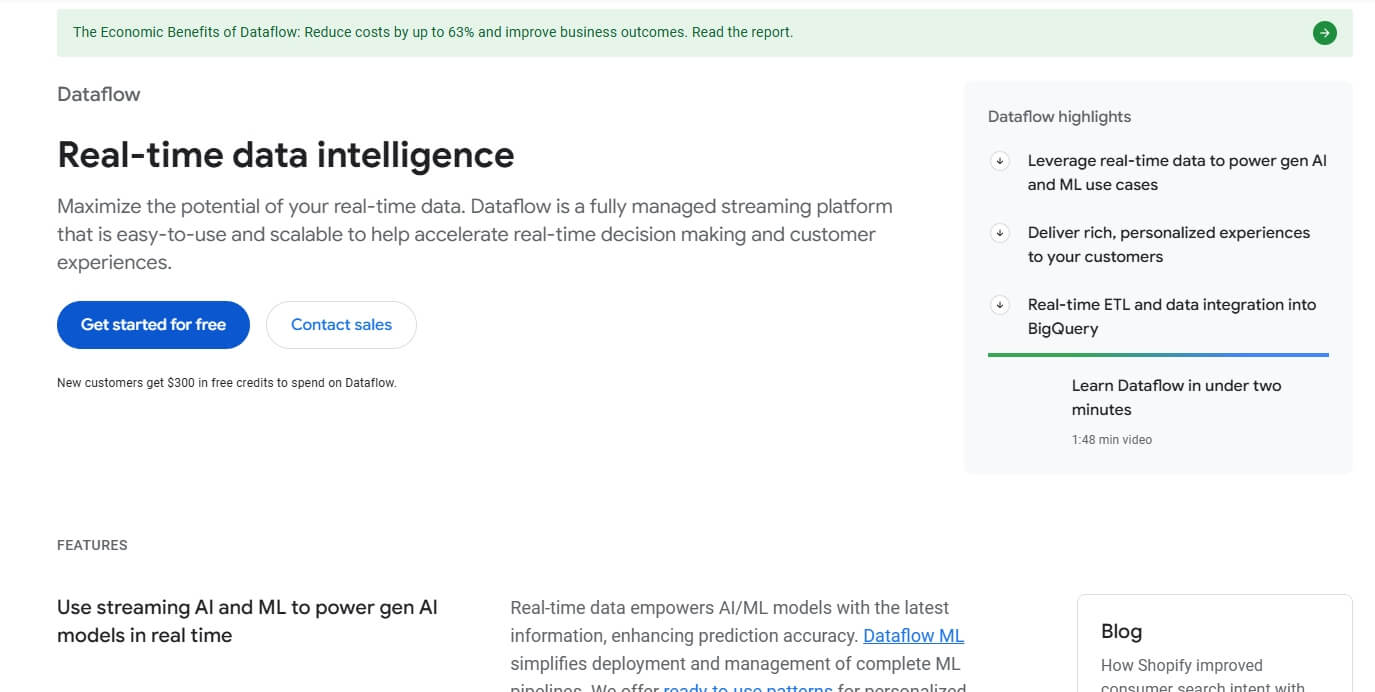Click the green arrow icon on the announcement banner
This screenshot has width=1375, height=692.
coord(1324,32)
